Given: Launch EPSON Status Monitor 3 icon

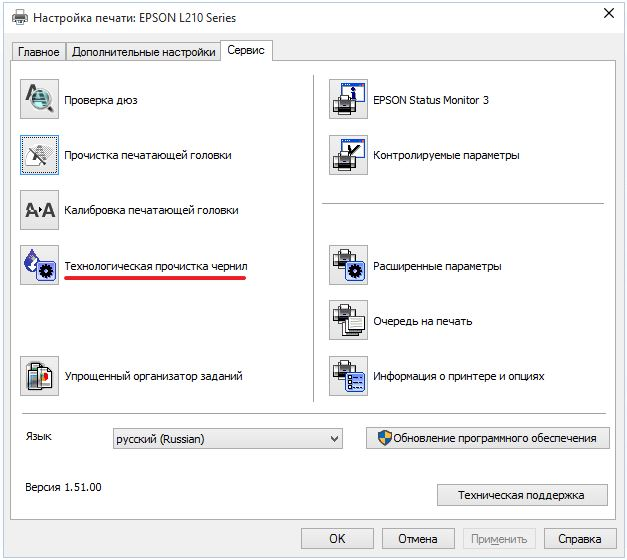Looking at the screenshot, I should [x=348, y=99].
